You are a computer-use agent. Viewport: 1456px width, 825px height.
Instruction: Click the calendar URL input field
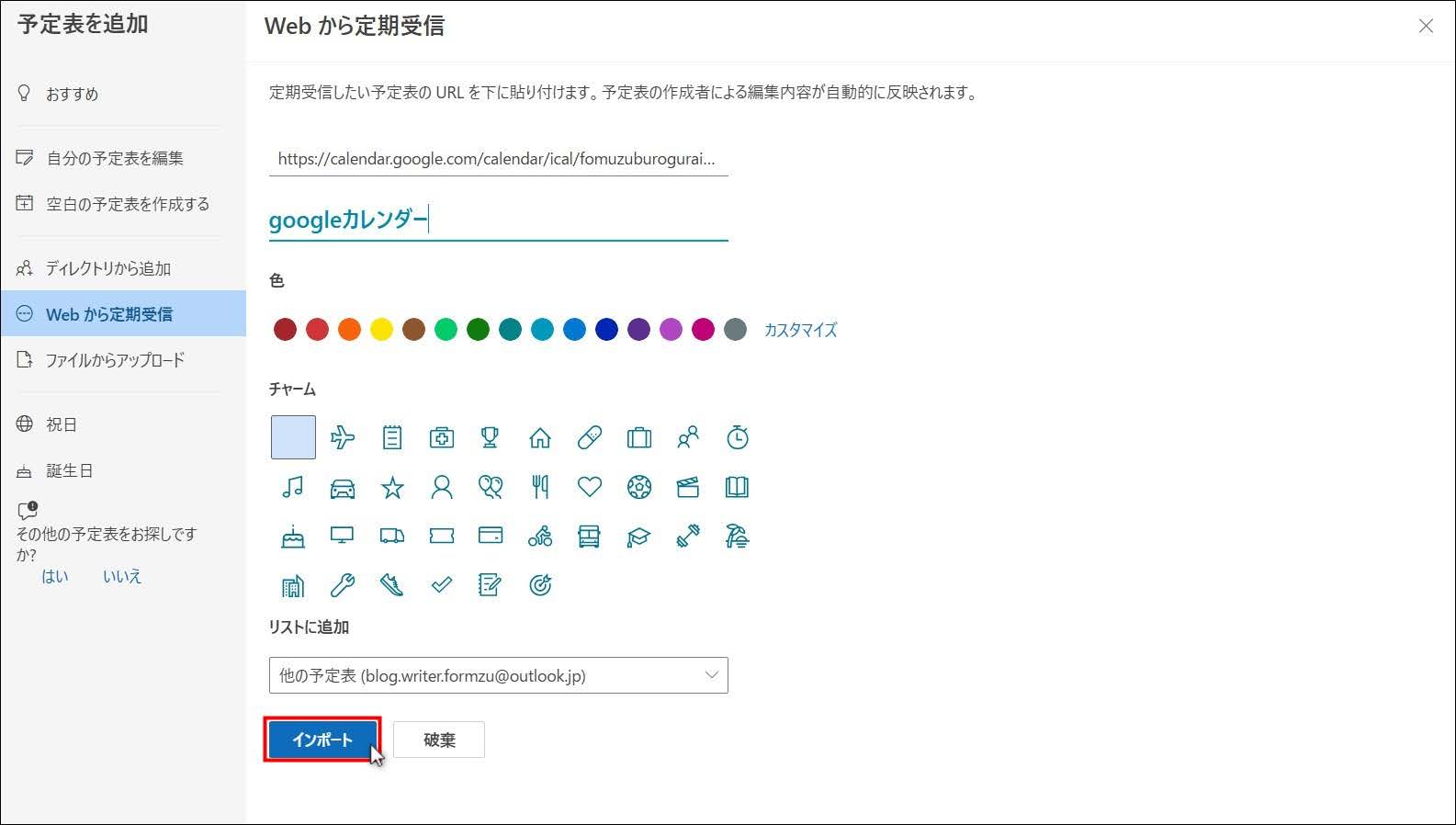tap(499, 159)
